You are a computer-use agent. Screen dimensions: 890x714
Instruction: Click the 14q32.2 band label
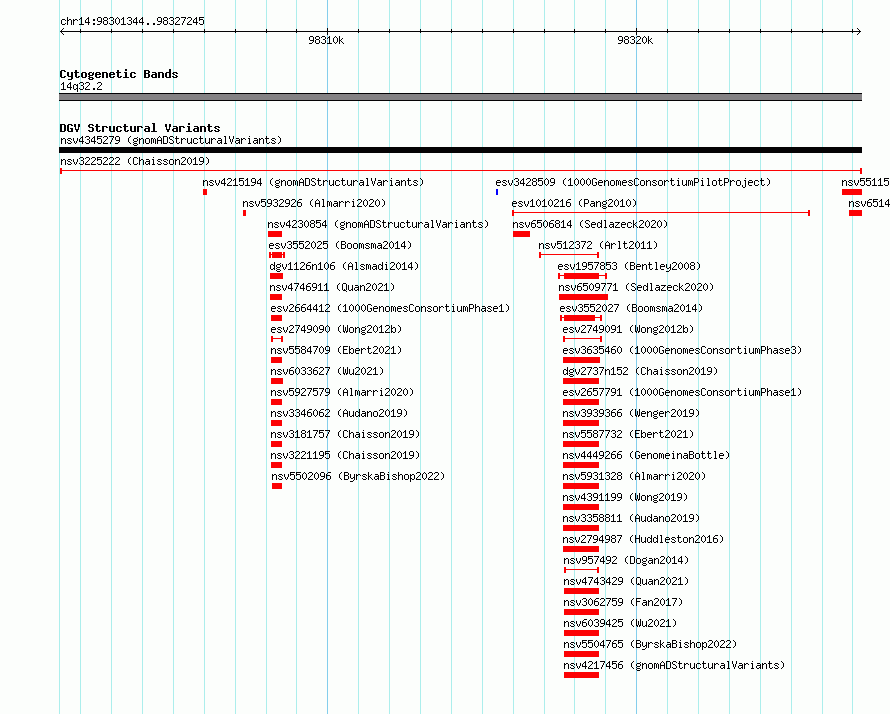click(81, 86)
